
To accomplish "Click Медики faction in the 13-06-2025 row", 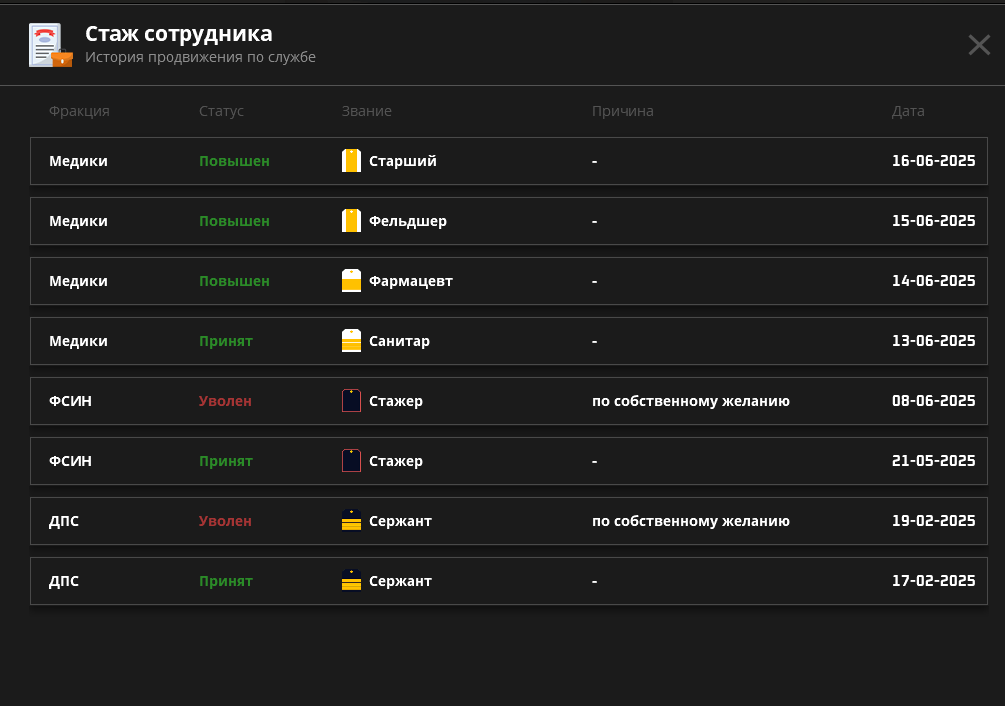I will [x=78, y=341].
